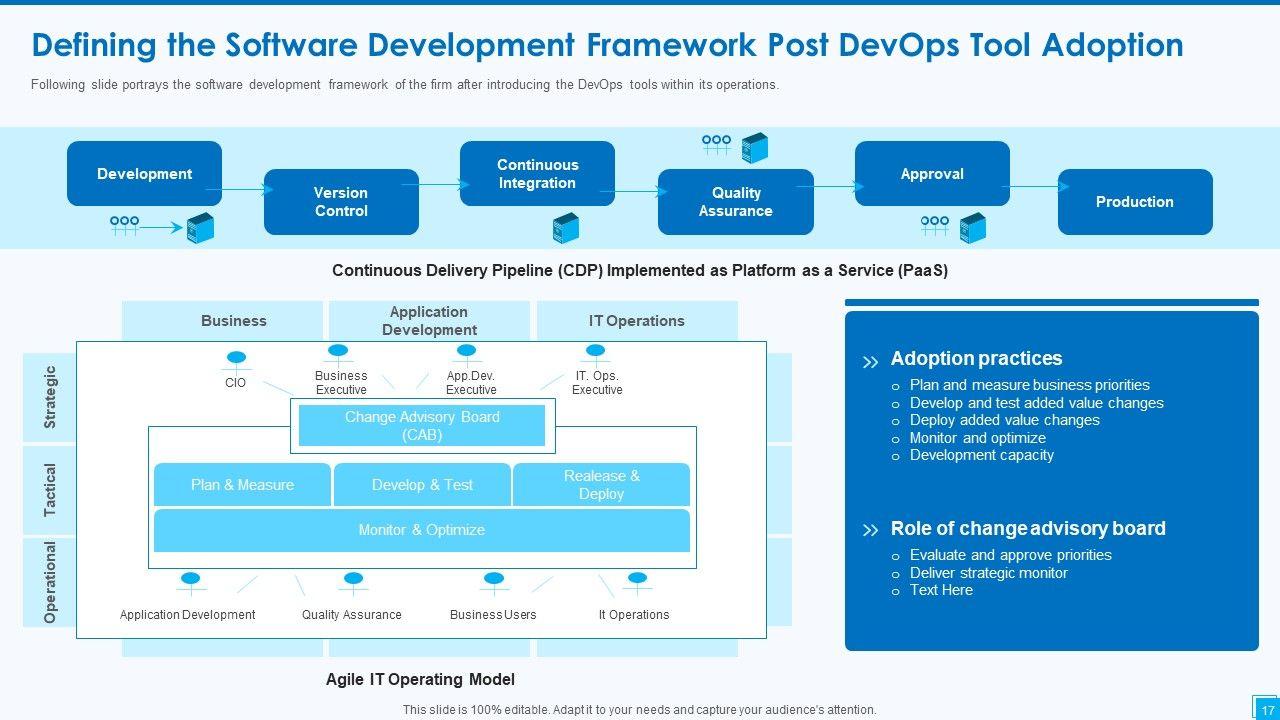The image size is (1280, 720).
Task: Click the person icon above Quality Assurance label
Action: coord(353,580)
